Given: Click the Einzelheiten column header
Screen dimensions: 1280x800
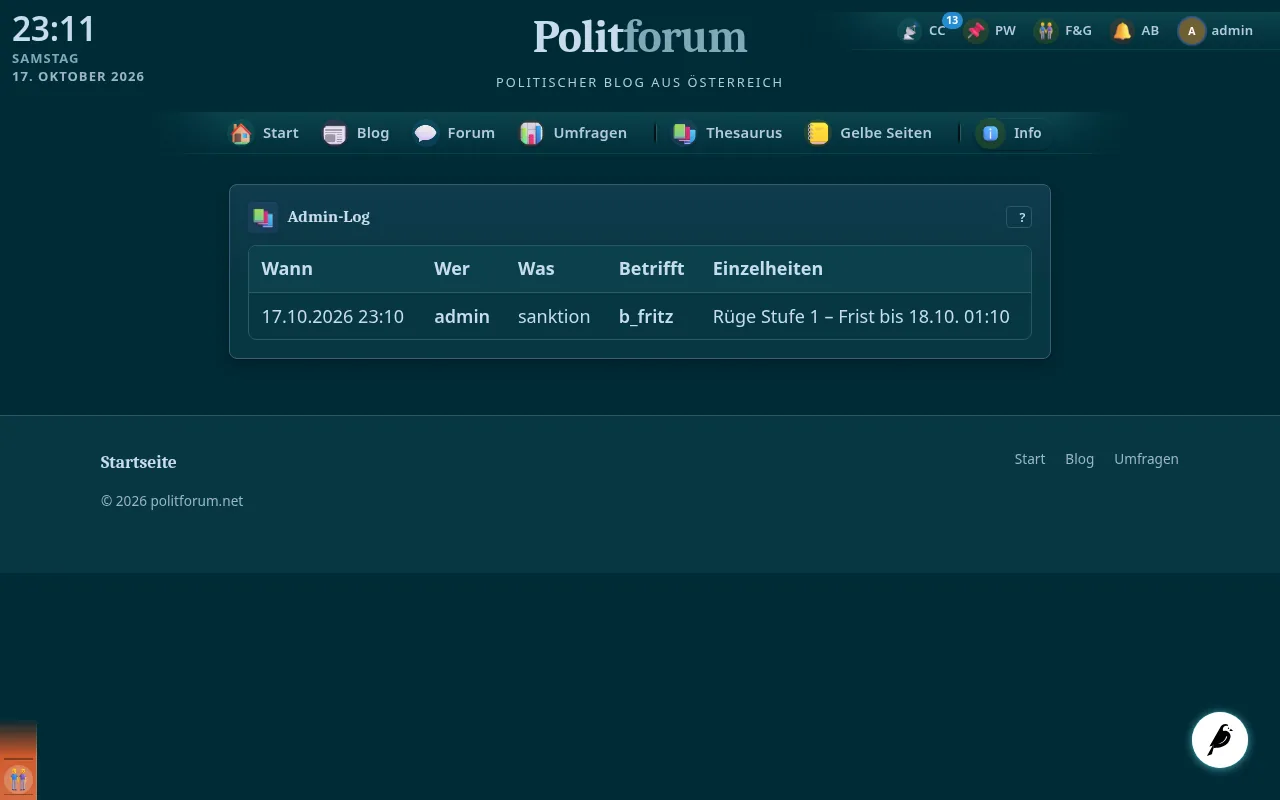Looking at the screenshot, I should [x=768, y=269].
